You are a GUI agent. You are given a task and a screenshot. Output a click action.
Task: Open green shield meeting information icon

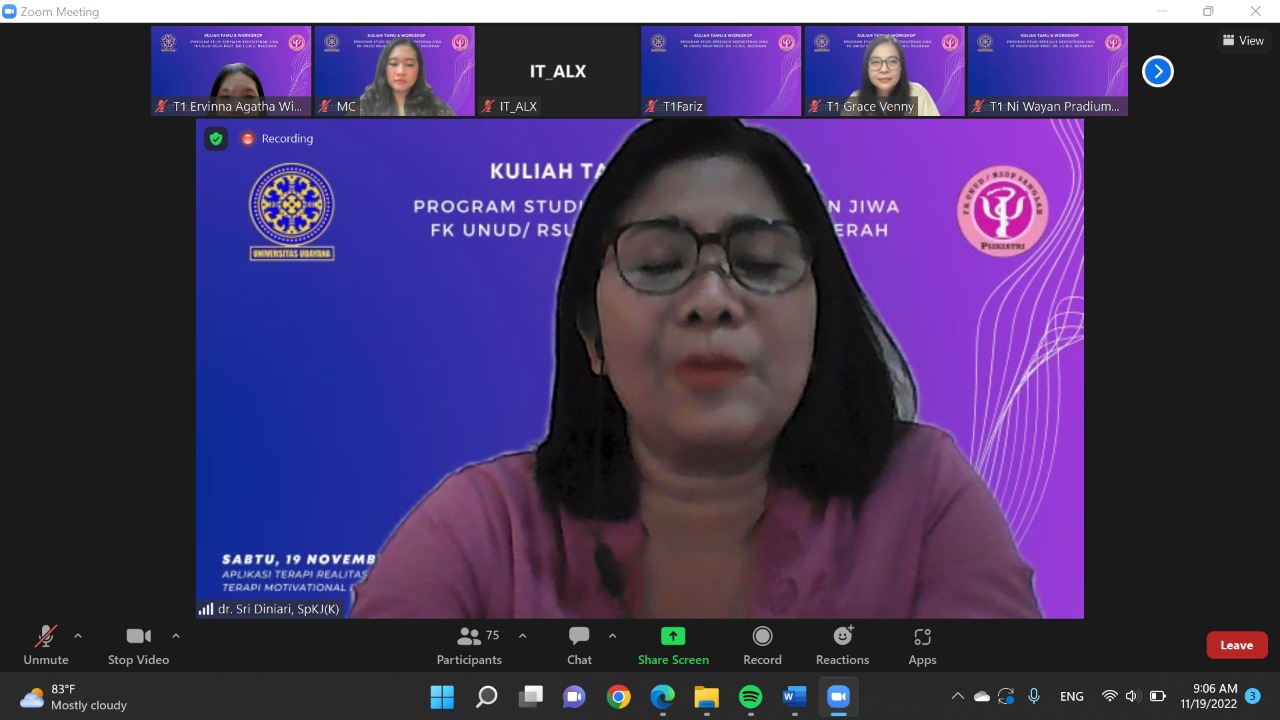(x=216, y=139)
